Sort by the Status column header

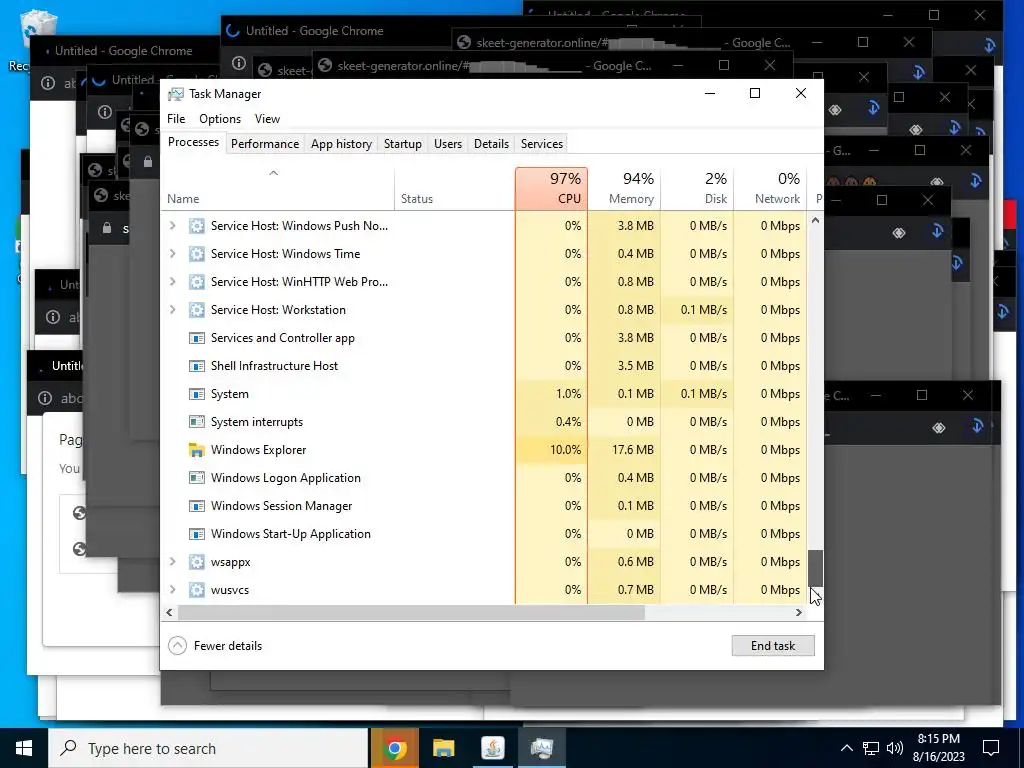click(x=455, y=189)
